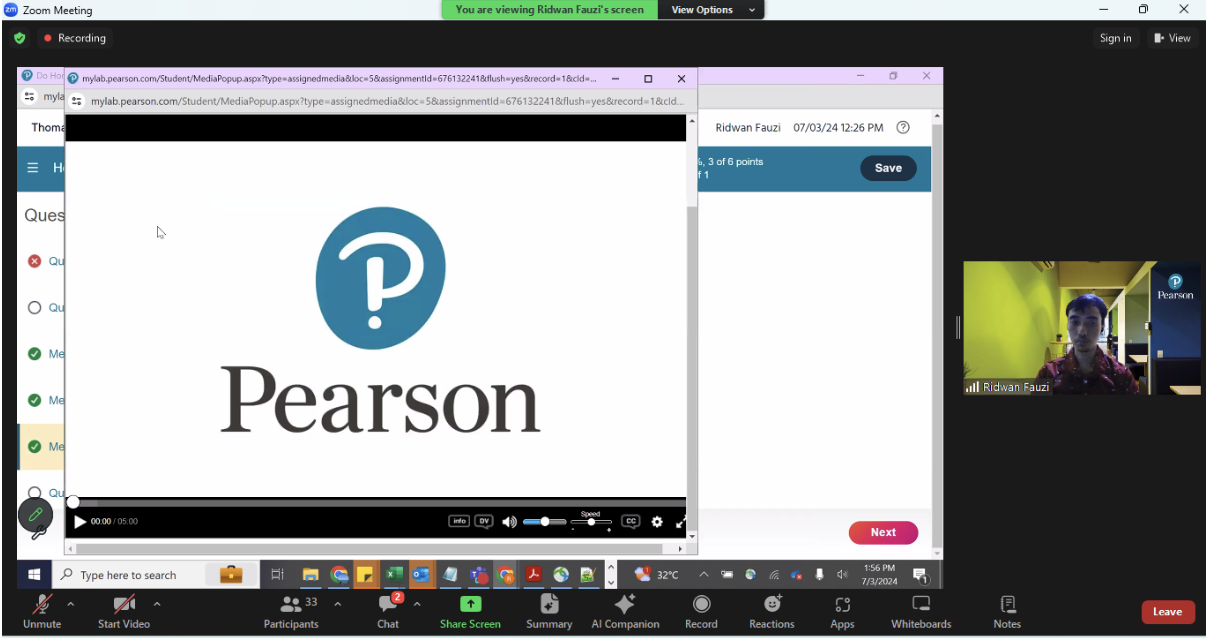Open meeting Notes

[1007, 610]
